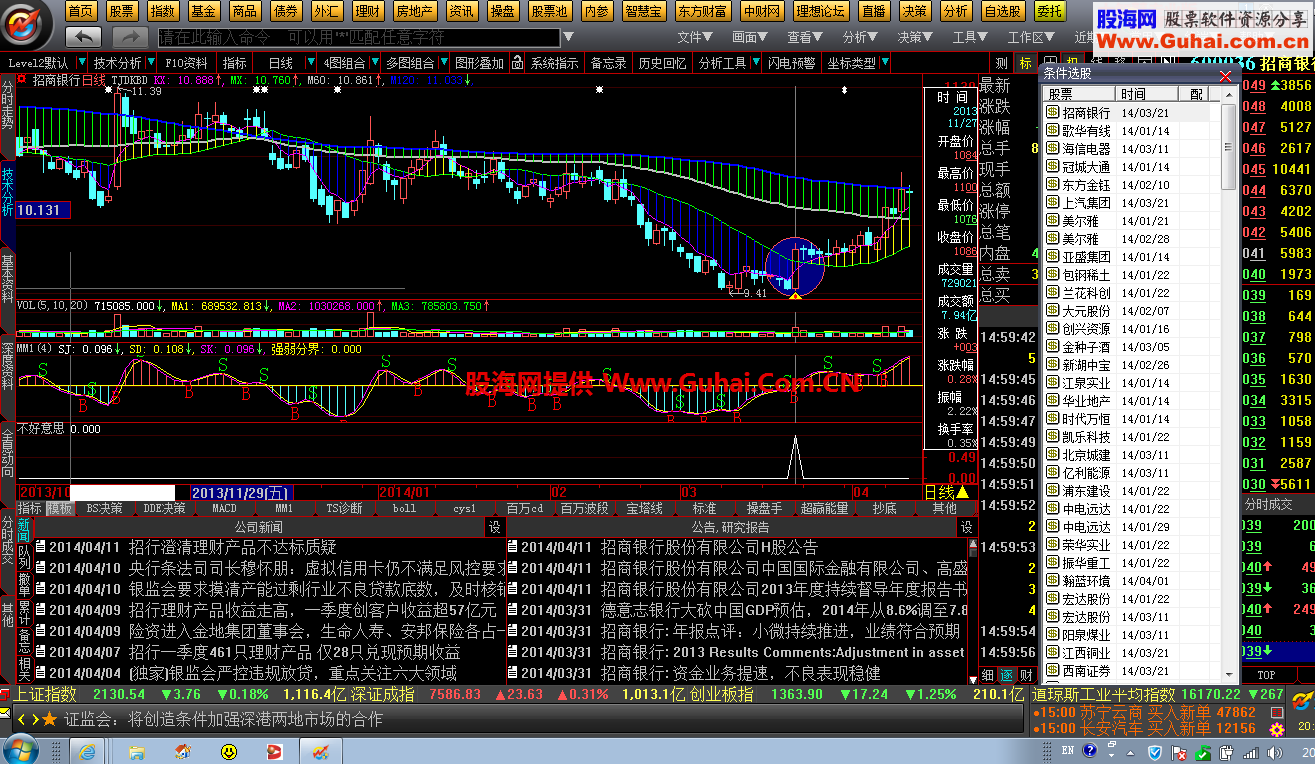
Task: Click the 金种子酒 stock icon in 条件选股
Action: 1052,347
